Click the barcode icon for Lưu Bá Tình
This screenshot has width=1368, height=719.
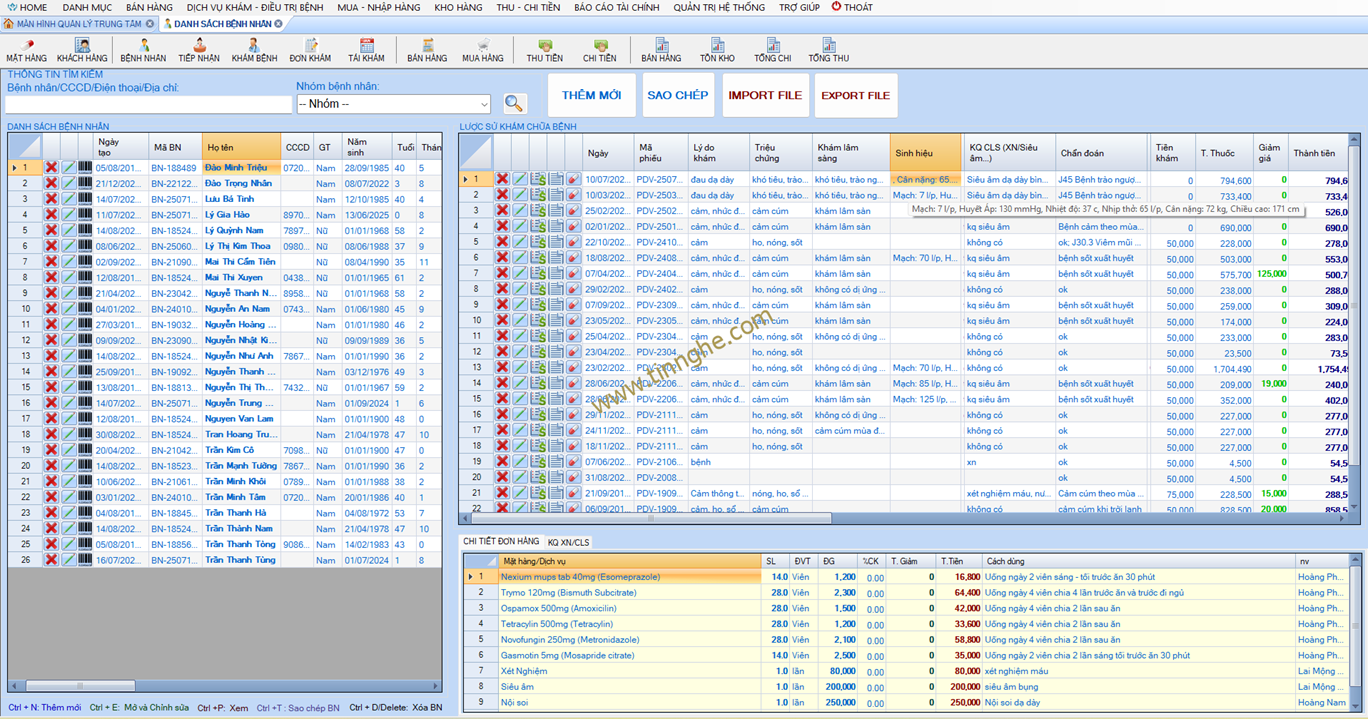click(84, 199)
